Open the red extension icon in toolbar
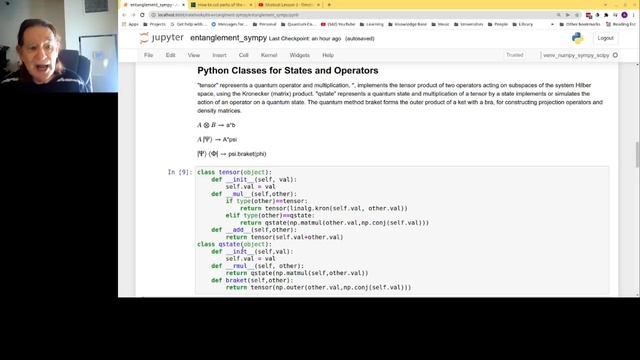The height and width of the screenshot is (360, 640). click(589, 15)
